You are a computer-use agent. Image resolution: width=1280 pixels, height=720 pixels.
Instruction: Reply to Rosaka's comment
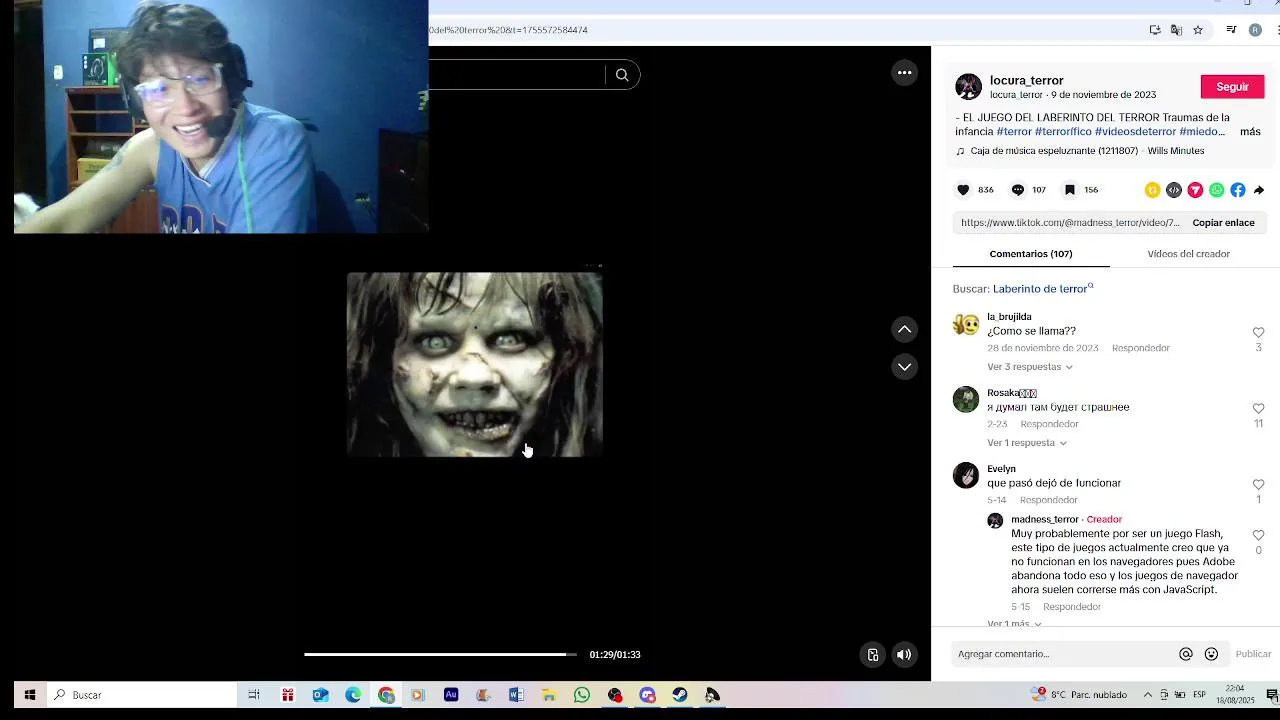point(1049,424)
